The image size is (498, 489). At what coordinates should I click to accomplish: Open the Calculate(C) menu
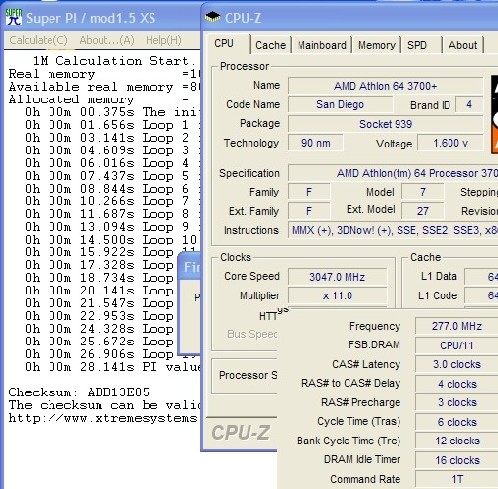[x=38, y=40]
